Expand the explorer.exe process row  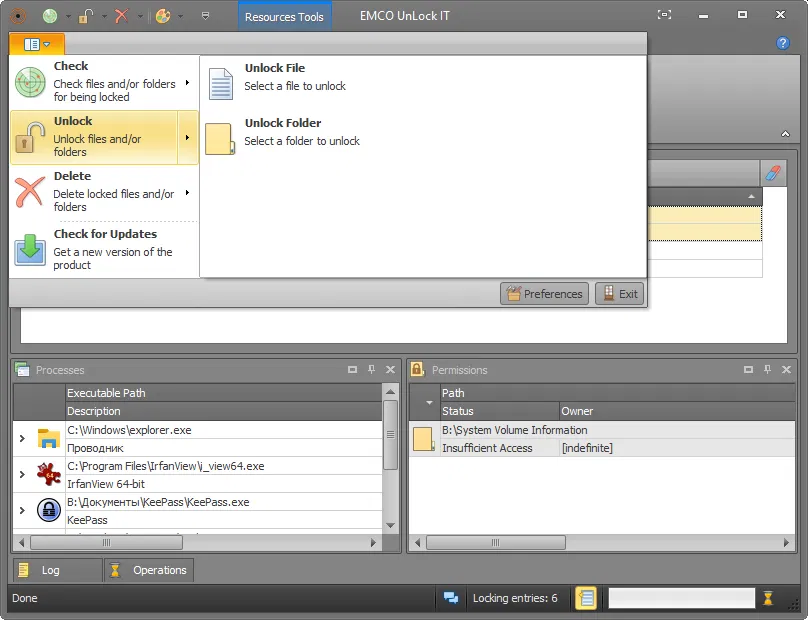pyautogui.click(x=22, y=439)
